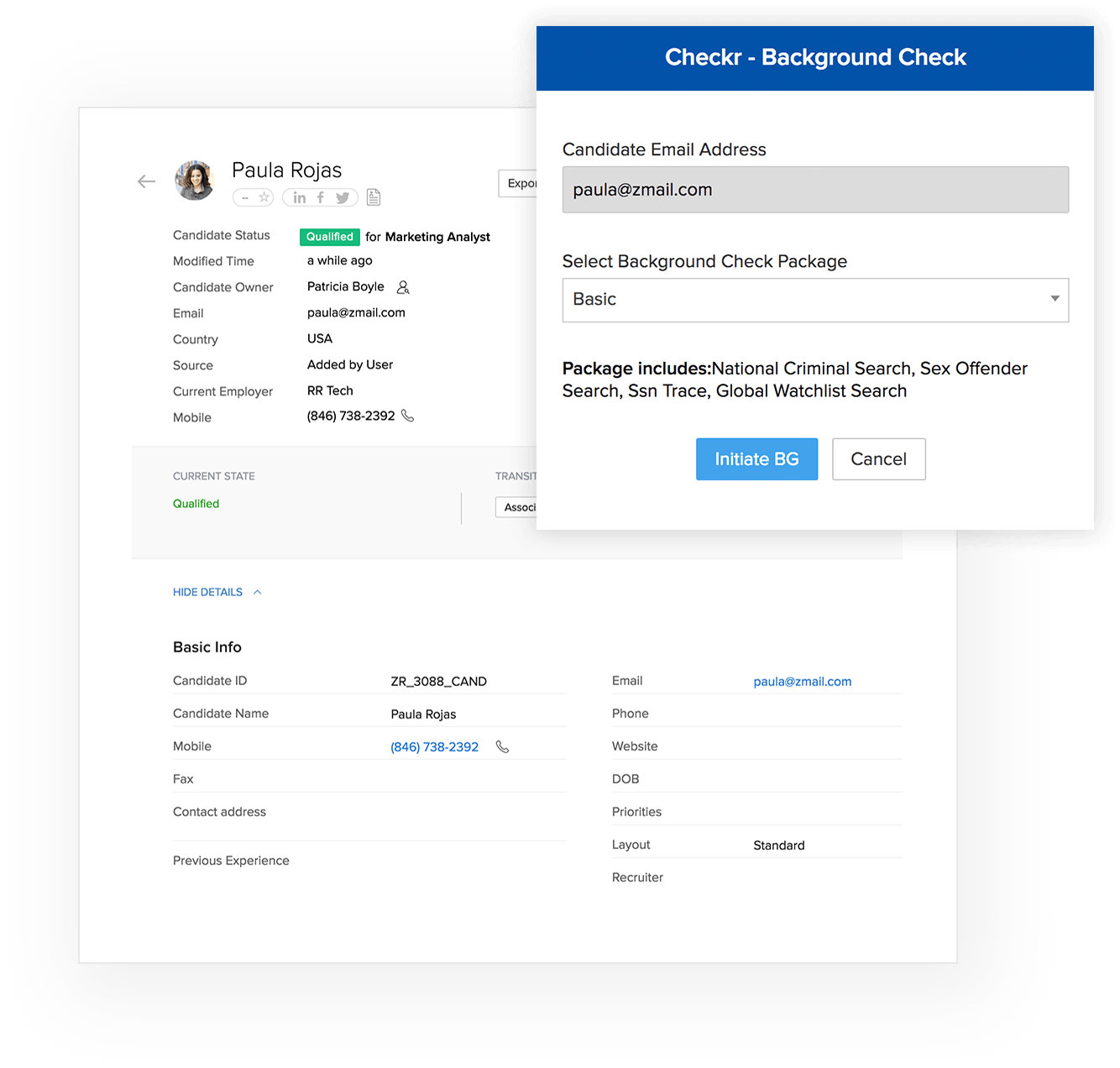Viewport: 1120px width, 1068px height.
Task: Cancel the background check dialog
Action: click(878, 459)
